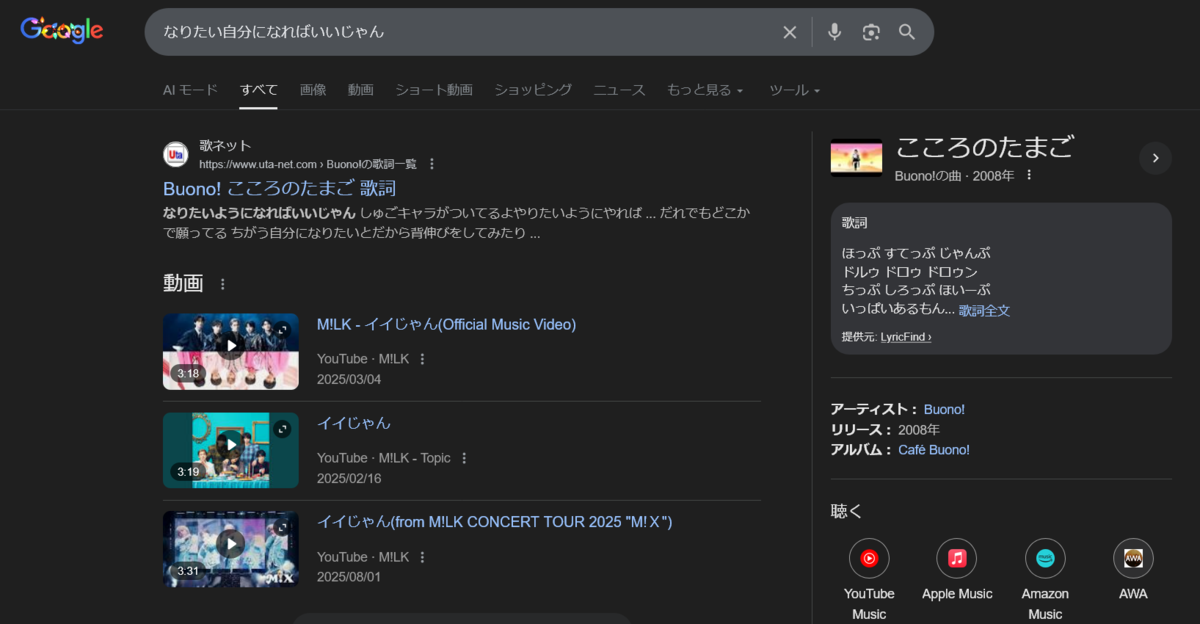Click the こころのたまご panel title

tap(984, 148)
